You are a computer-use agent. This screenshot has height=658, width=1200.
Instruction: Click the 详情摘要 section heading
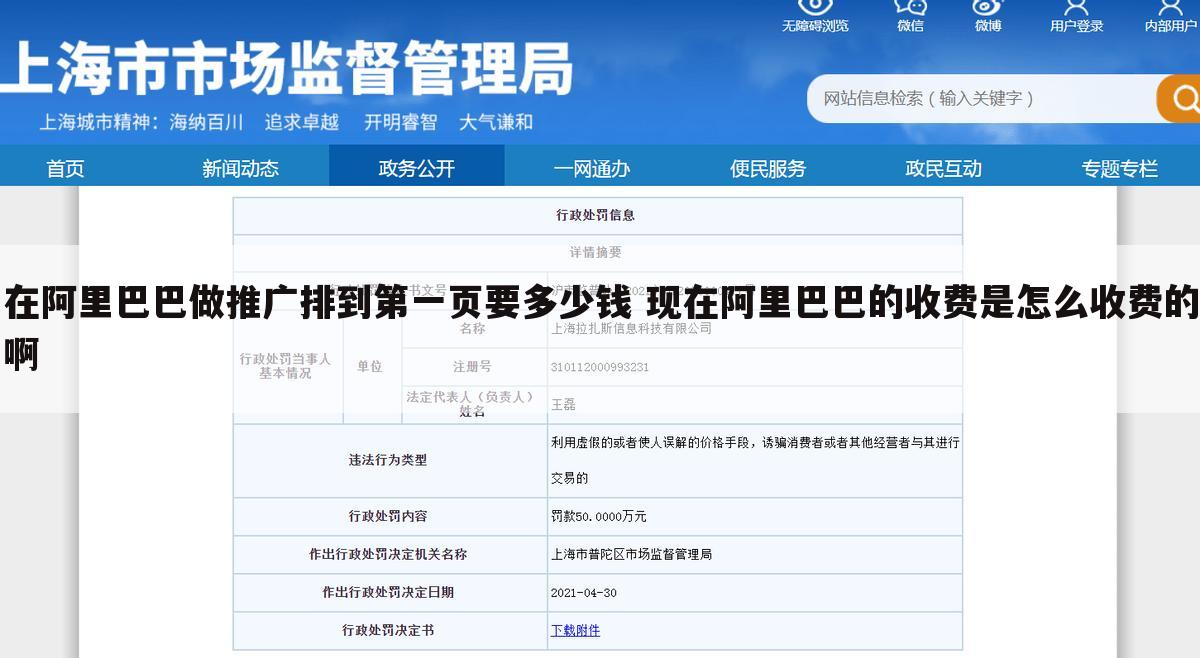(596, 252)
